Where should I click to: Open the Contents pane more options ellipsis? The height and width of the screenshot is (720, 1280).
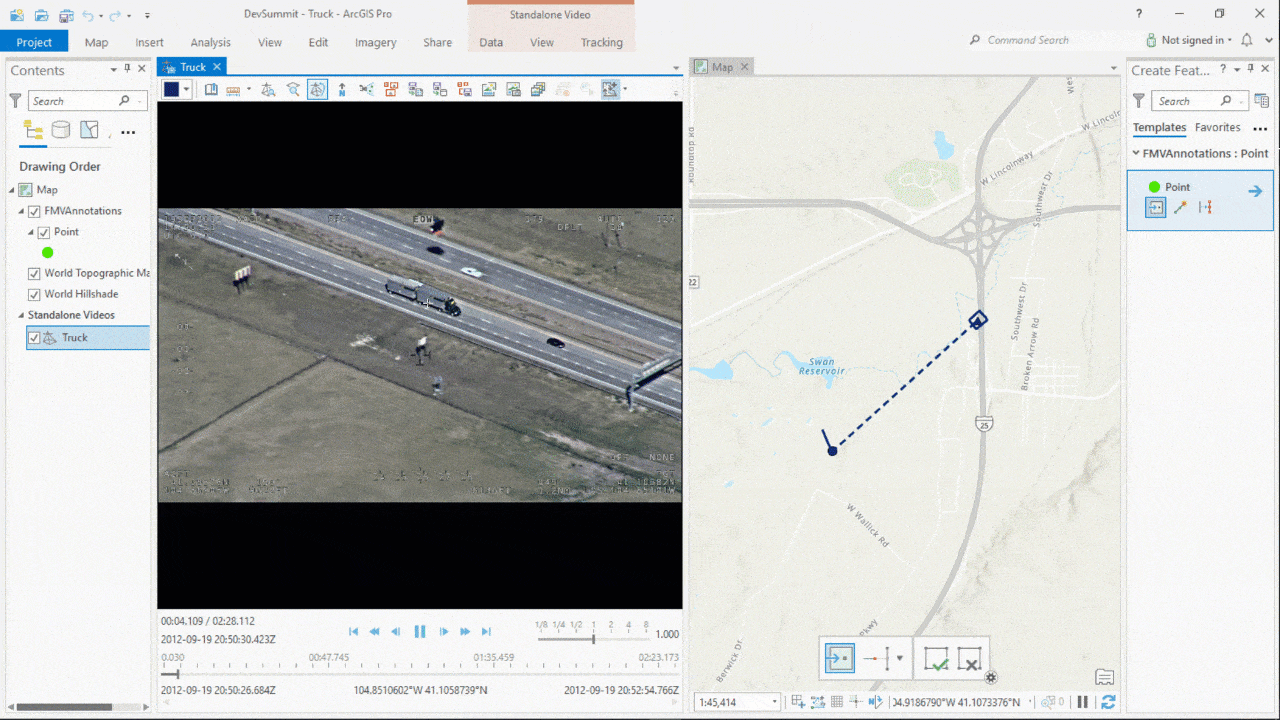(128, 131)
